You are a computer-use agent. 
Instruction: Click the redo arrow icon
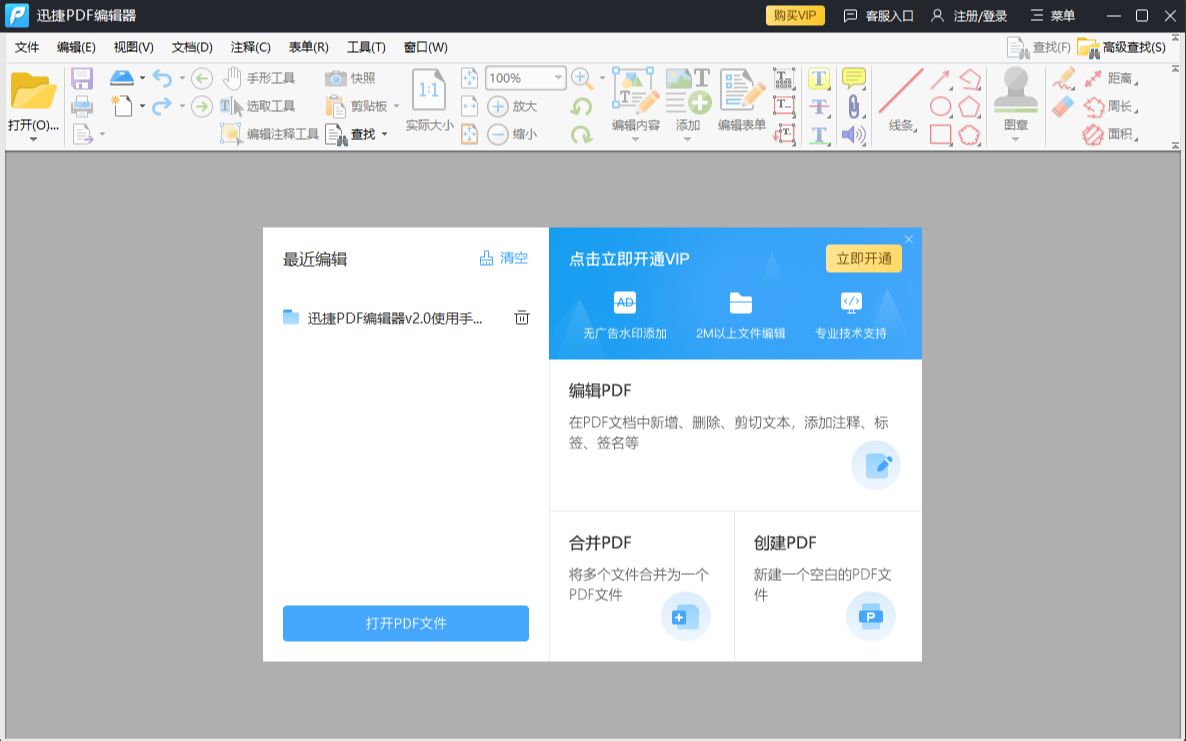pyautogui.click(x=162, y=106)
